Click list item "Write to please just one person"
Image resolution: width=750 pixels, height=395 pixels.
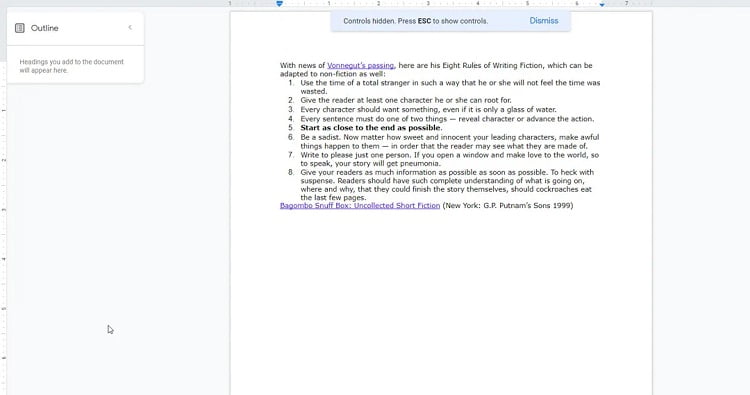point(450,159)
